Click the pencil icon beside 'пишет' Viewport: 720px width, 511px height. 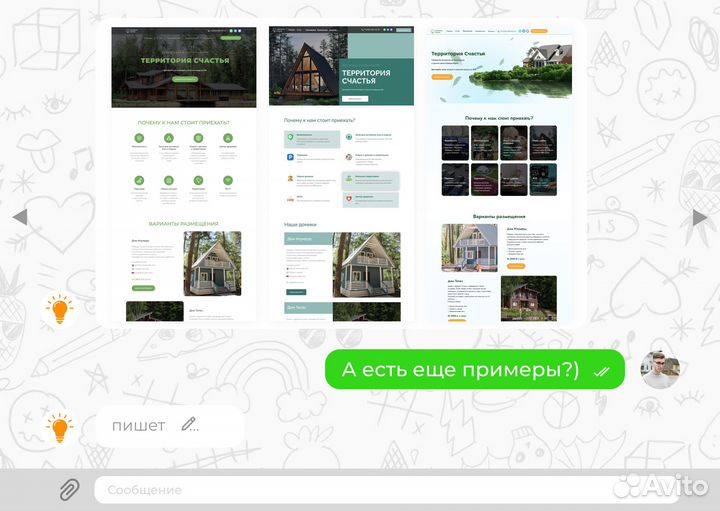click(190, 424)
